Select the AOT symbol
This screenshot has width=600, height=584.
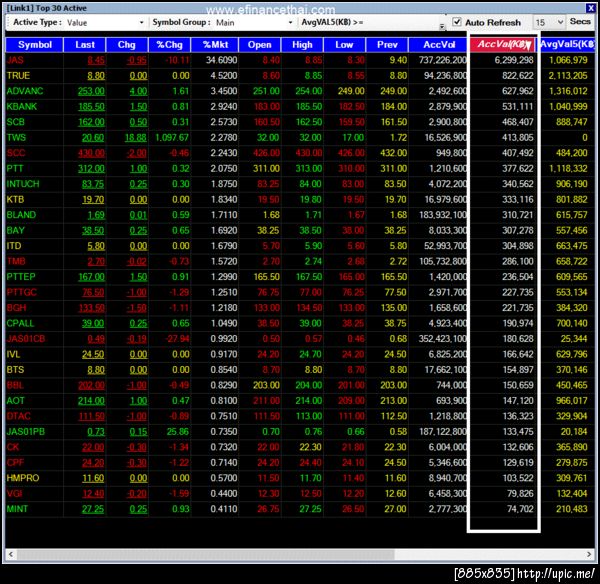point(15,401)
